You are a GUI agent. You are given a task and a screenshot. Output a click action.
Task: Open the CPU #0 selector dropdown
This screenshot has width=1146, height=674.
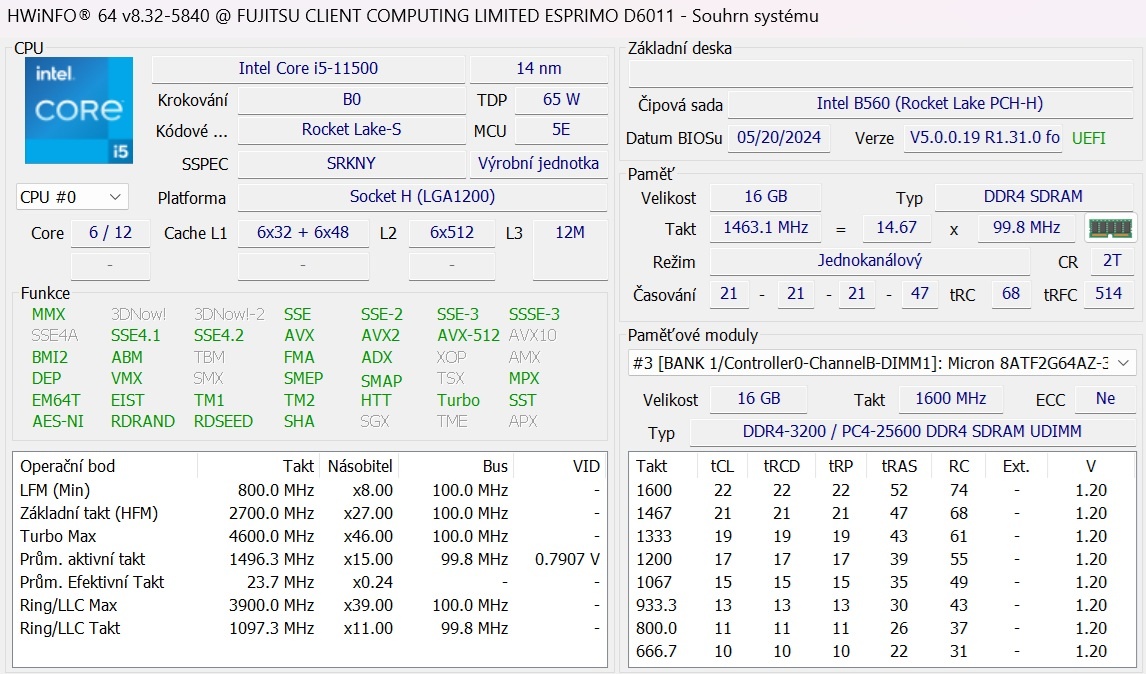coord(72,197)
